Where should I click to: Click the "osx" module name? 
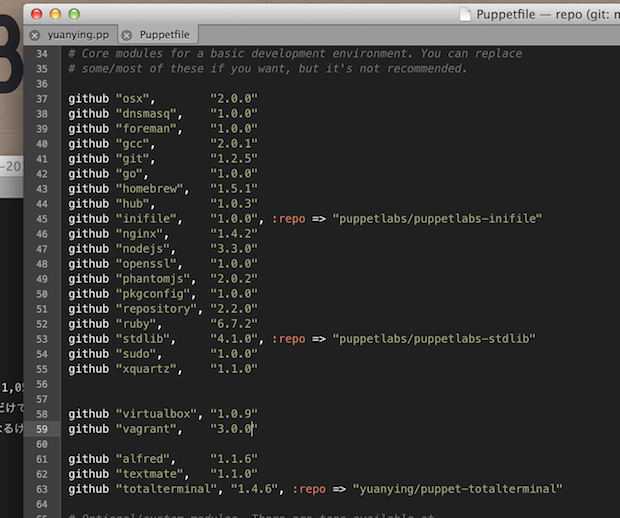[x=132, y=99]
